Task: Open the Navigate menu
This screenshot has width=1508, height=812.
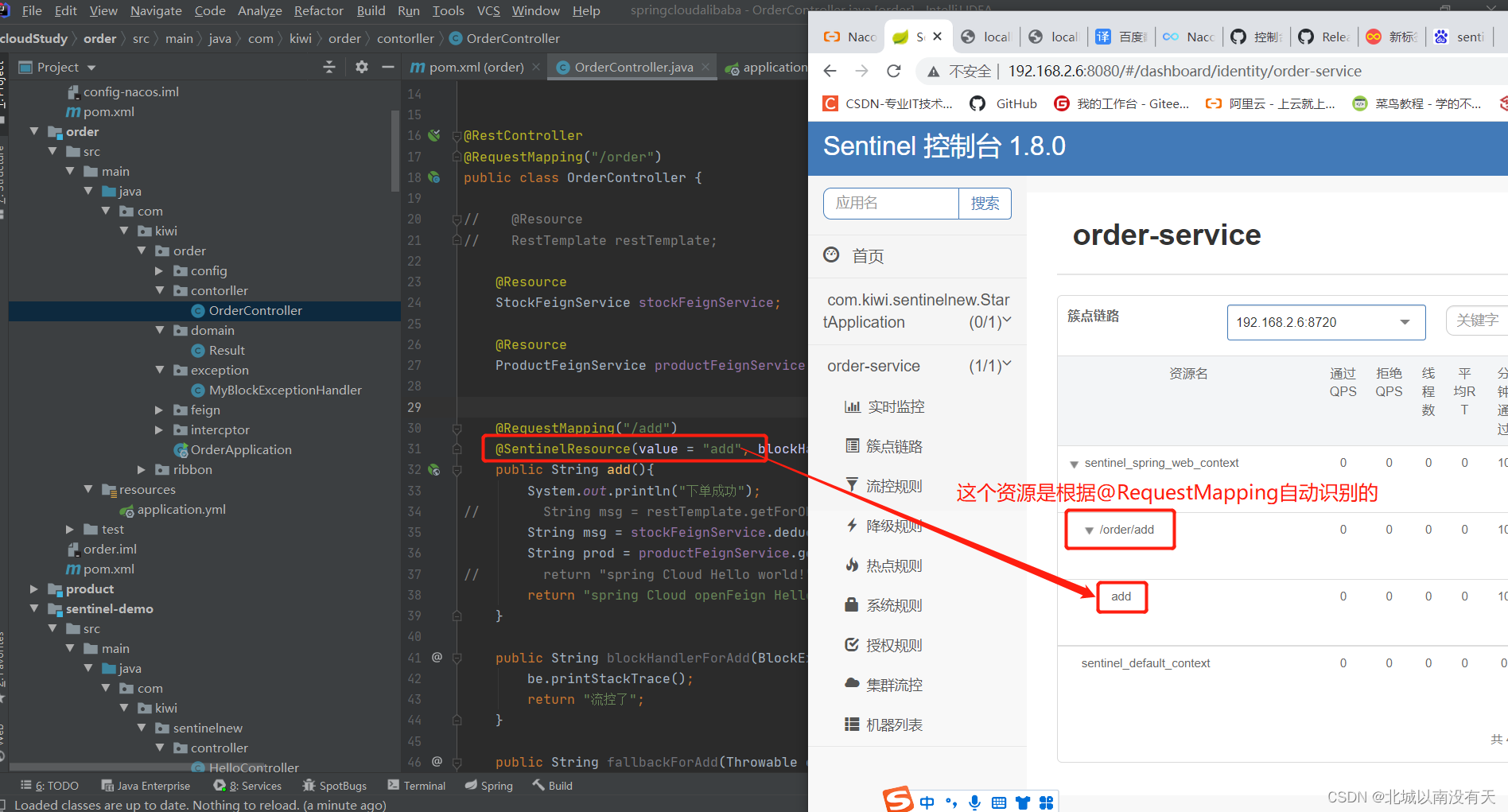Action: point(156,10)
